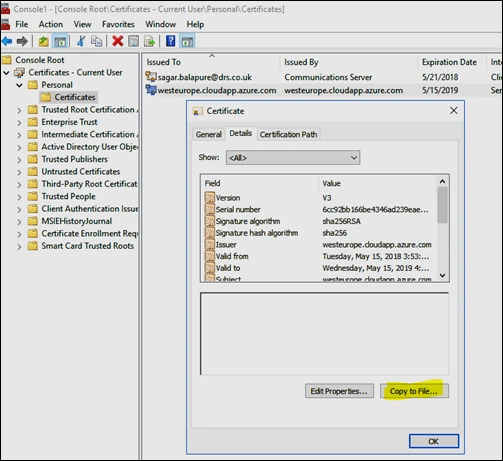Screen dimensions: 503x461
Task: Toggle the Show/Hide Console Tree icon
Action: (x=60, y=41)
